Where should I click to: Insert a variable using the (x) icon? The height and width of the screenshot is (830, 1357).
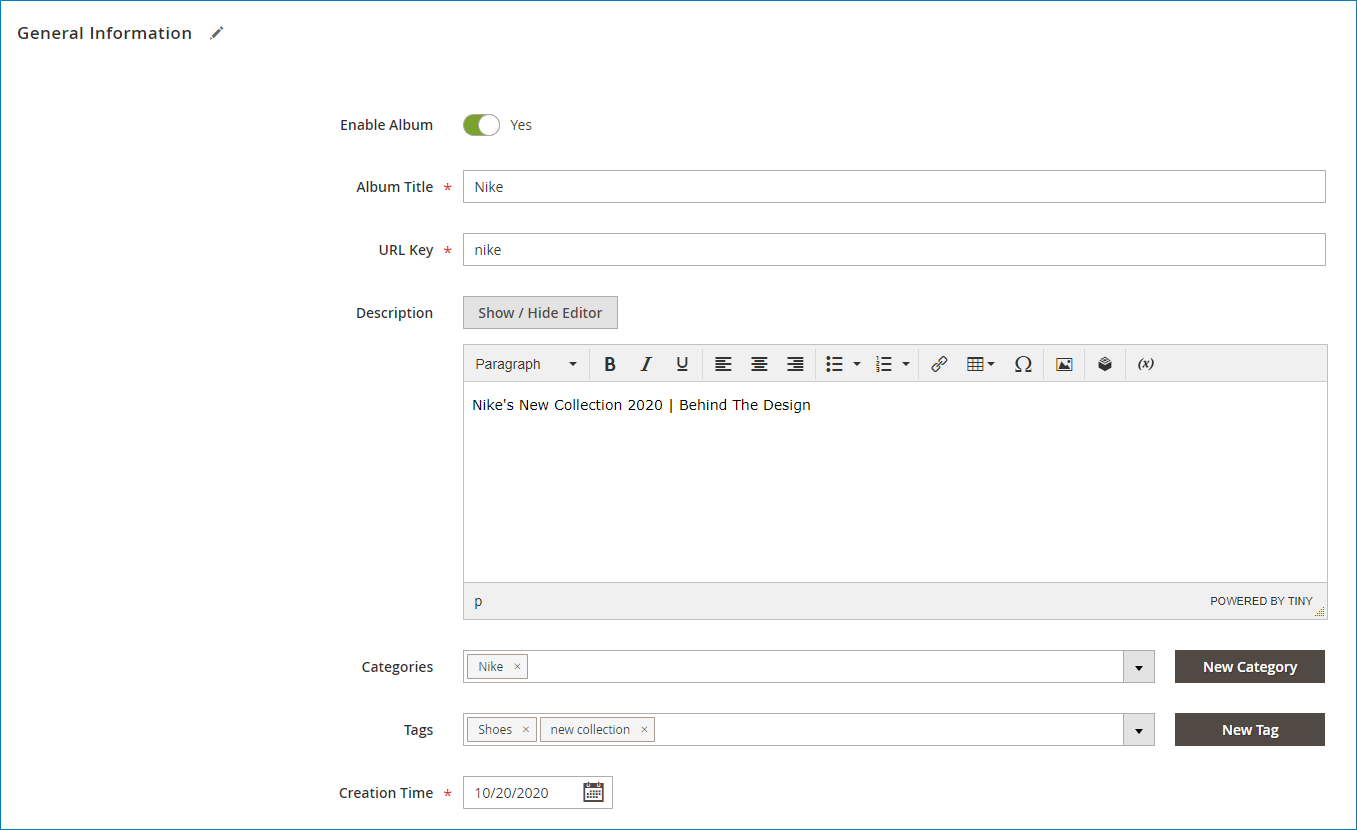pyautogui.click(x=1144, y=363)
